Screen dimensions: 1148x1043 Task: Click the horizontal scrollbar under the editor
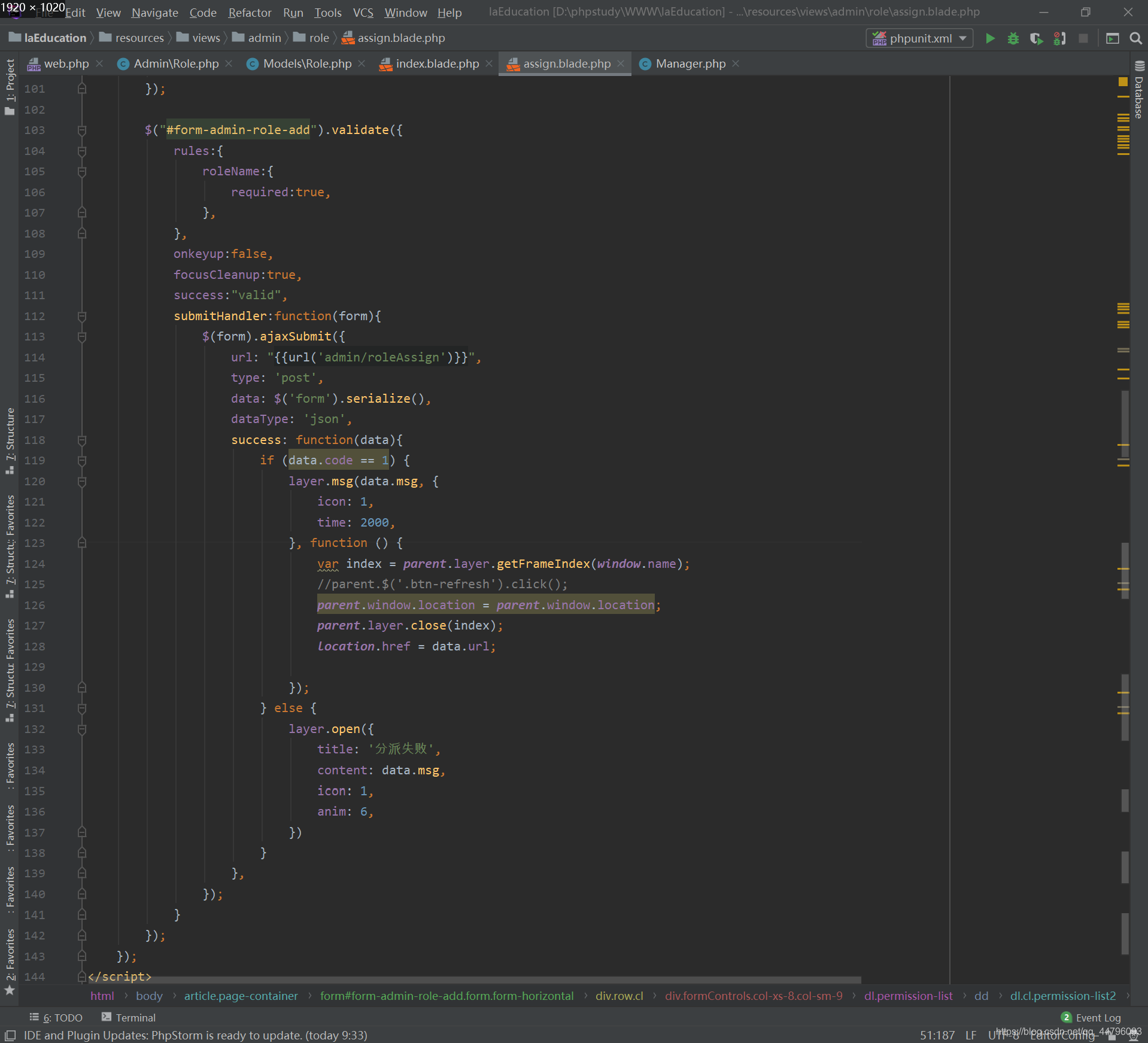[474, 980]
